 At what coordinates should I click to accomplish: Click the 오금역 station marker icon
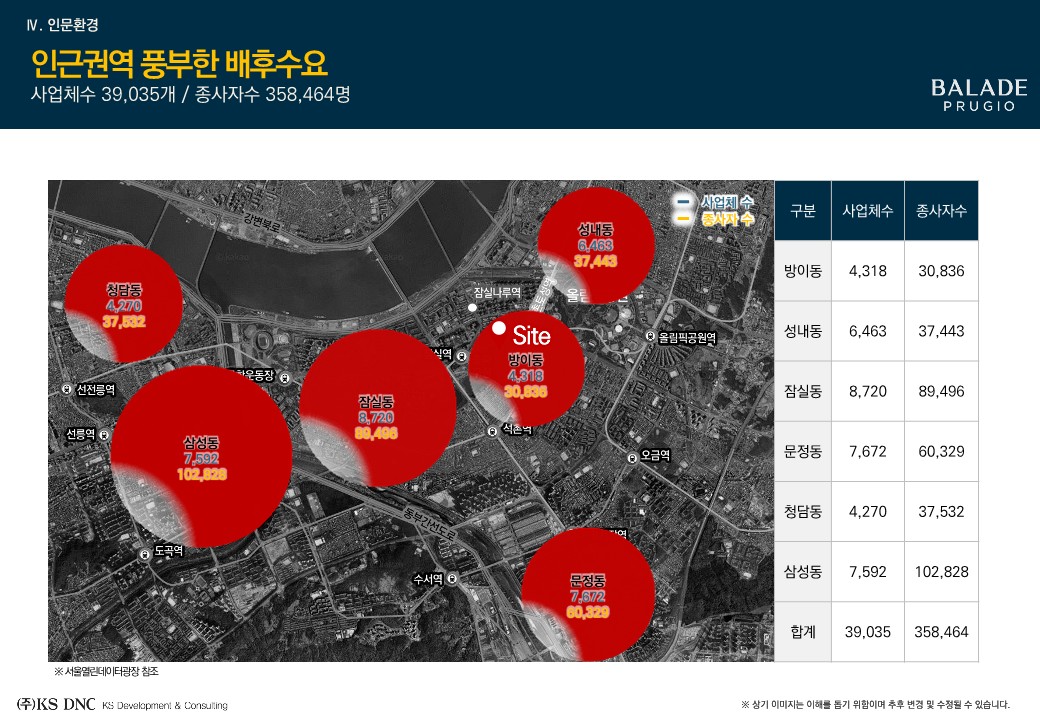[632, 457]
